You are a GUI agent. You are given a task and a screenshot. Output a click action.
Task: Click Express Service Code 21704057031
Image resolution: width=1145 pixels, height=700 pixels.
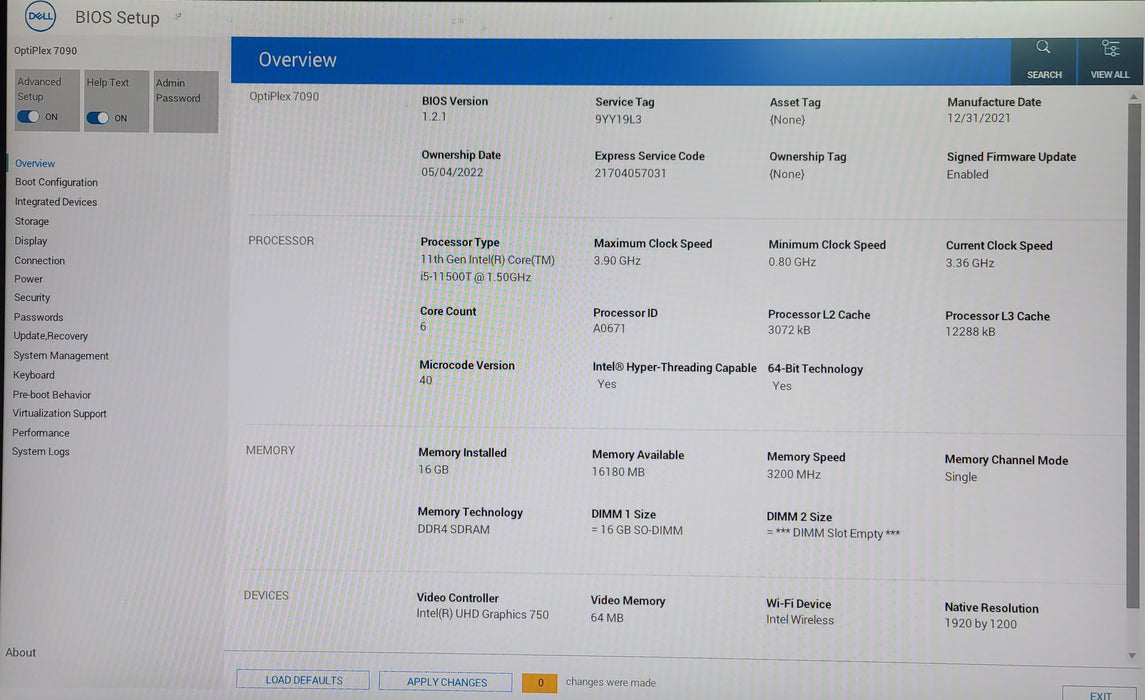[630, 173]
